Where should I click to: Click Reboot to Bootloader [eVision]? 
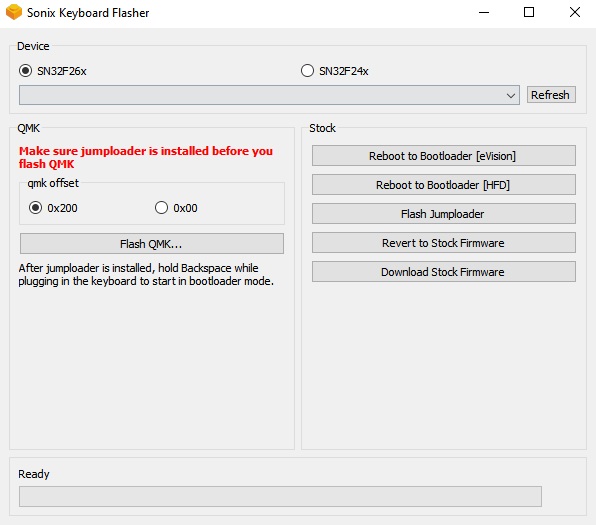pyautogui.click(x=444, y=156)
